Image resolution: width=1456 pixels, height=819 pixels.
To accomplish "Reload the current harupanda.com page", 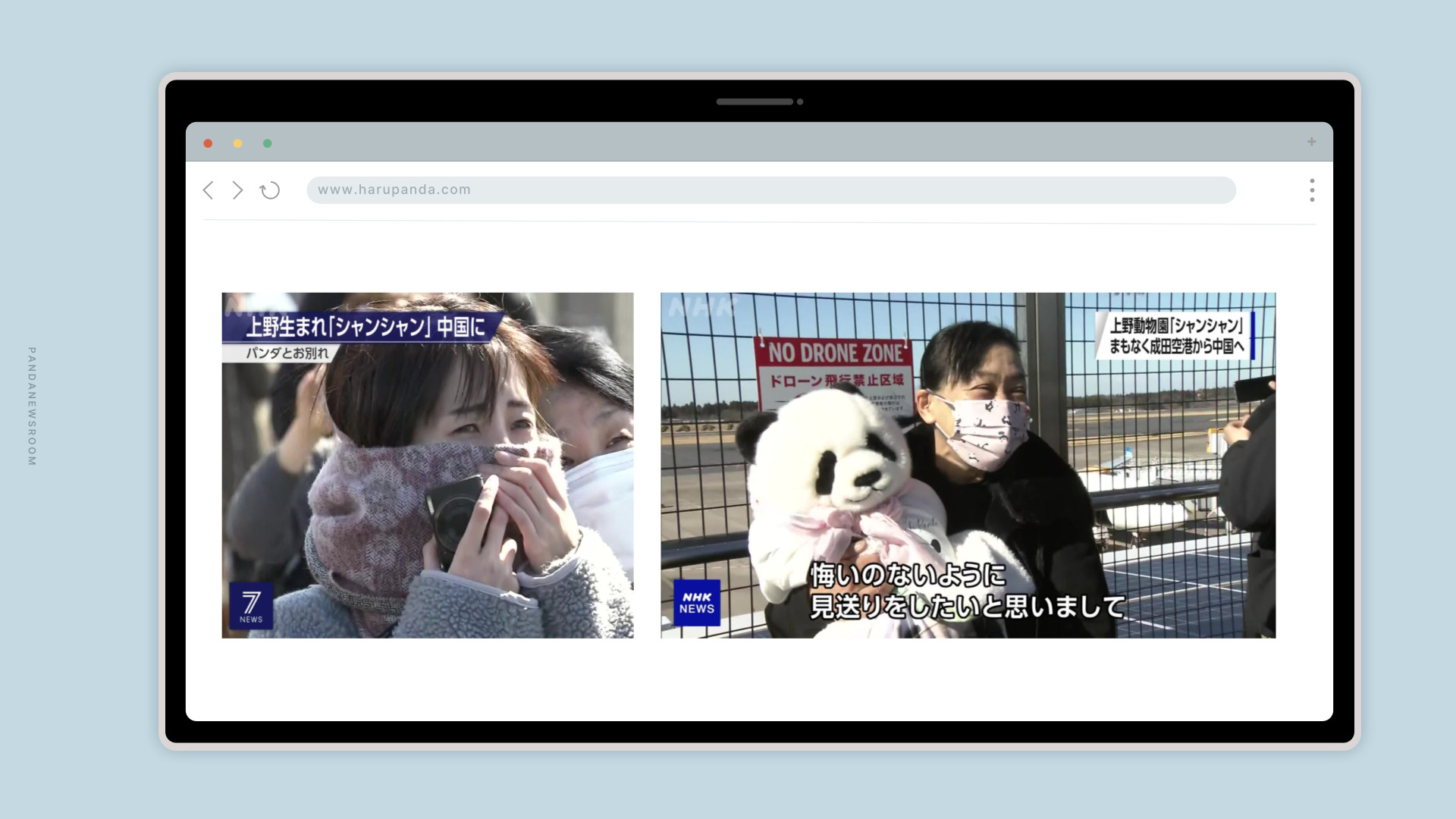I will [270, 190].
